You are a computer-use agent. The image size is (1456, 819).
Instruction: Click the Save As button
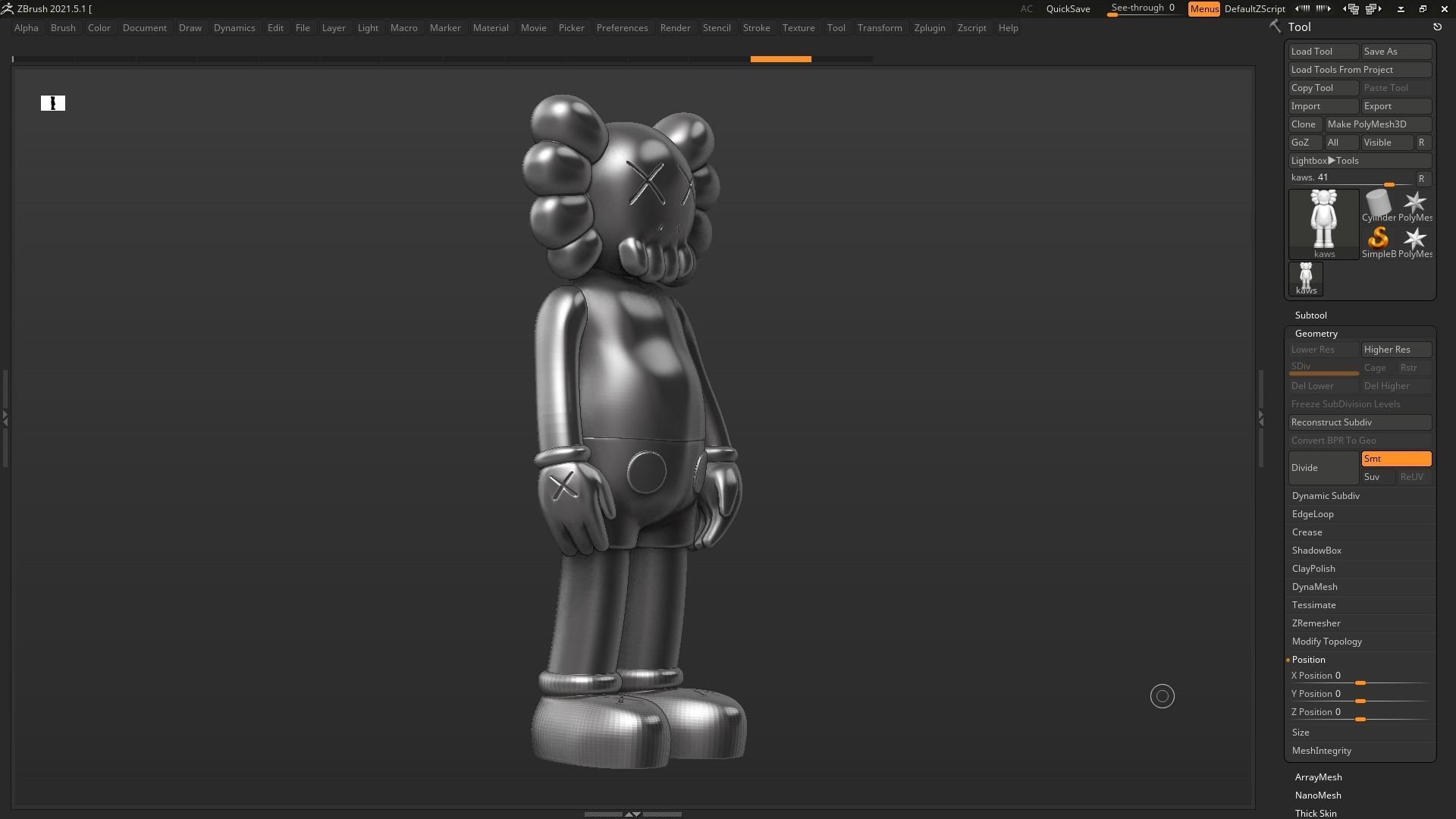point(1396,52)
